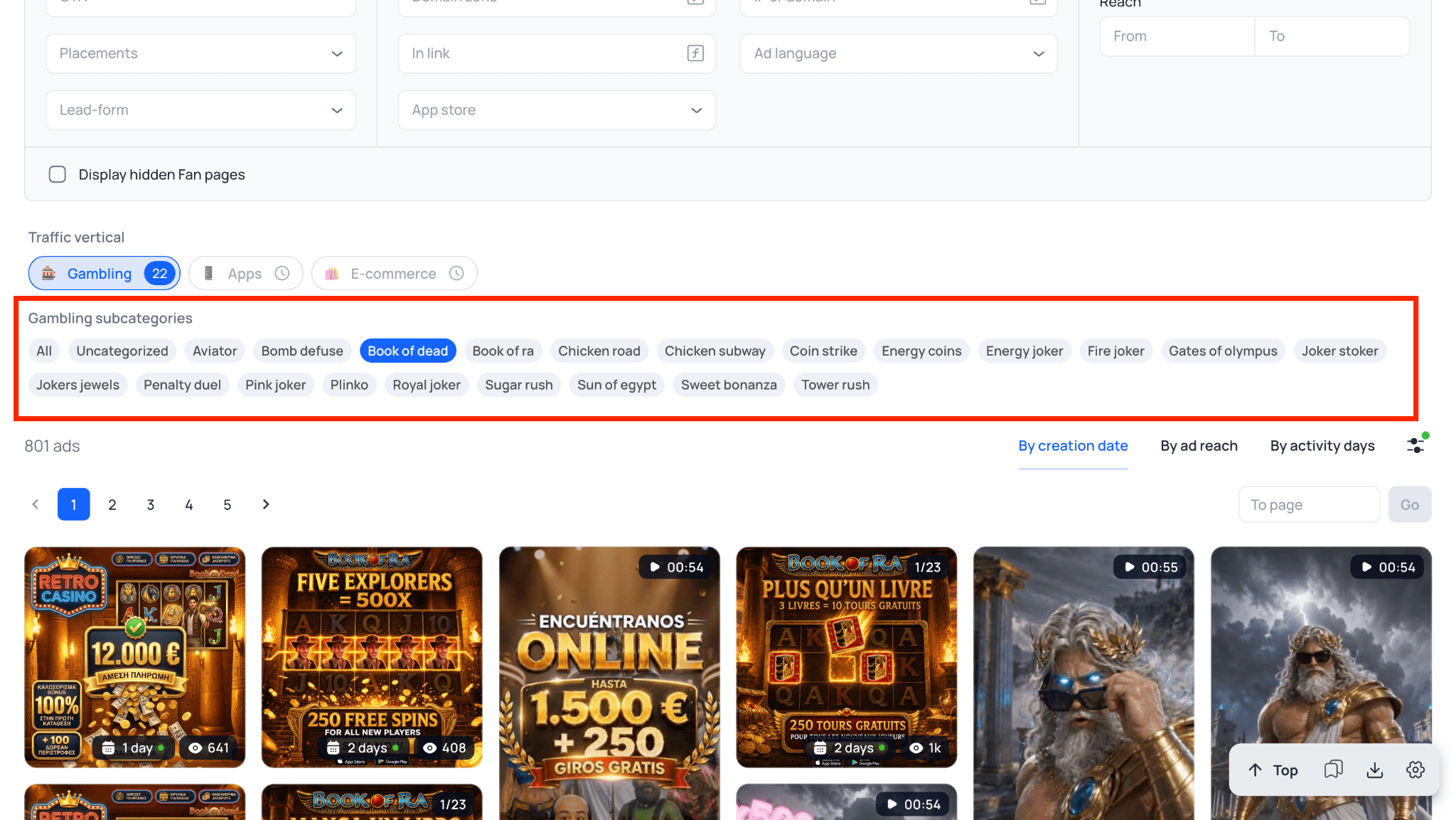Viewport: 1456px width, 820px height.
Task: Select the Aviator subcategory chip
Action: [215, 351]
